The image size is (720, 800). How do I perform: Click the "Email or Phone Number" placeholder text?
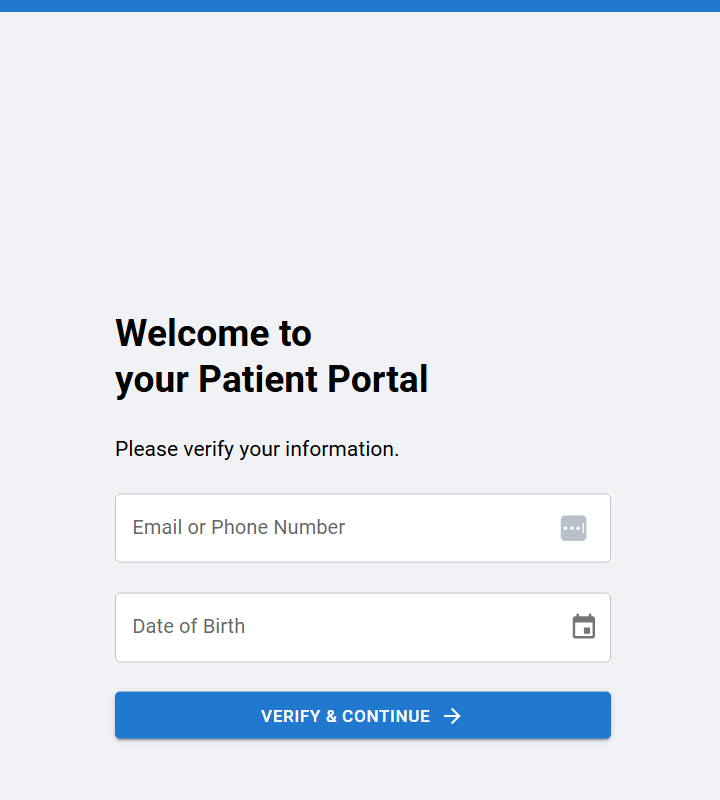(x=239, y=528)
